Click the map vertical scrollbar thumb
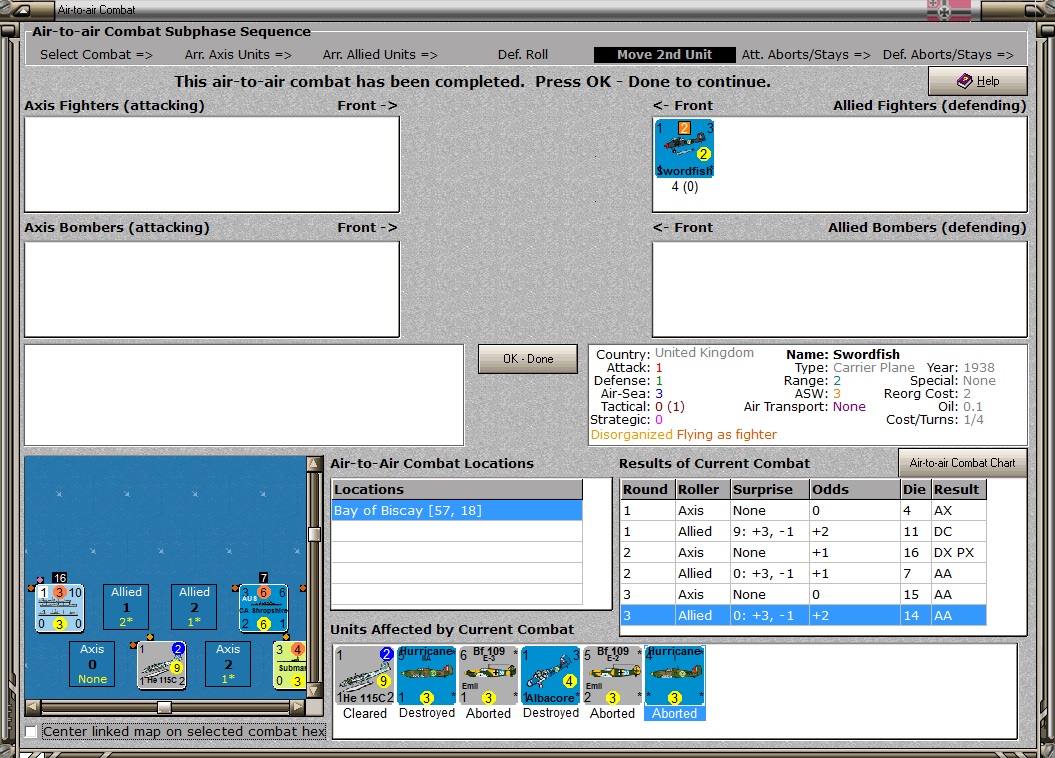 314,534
